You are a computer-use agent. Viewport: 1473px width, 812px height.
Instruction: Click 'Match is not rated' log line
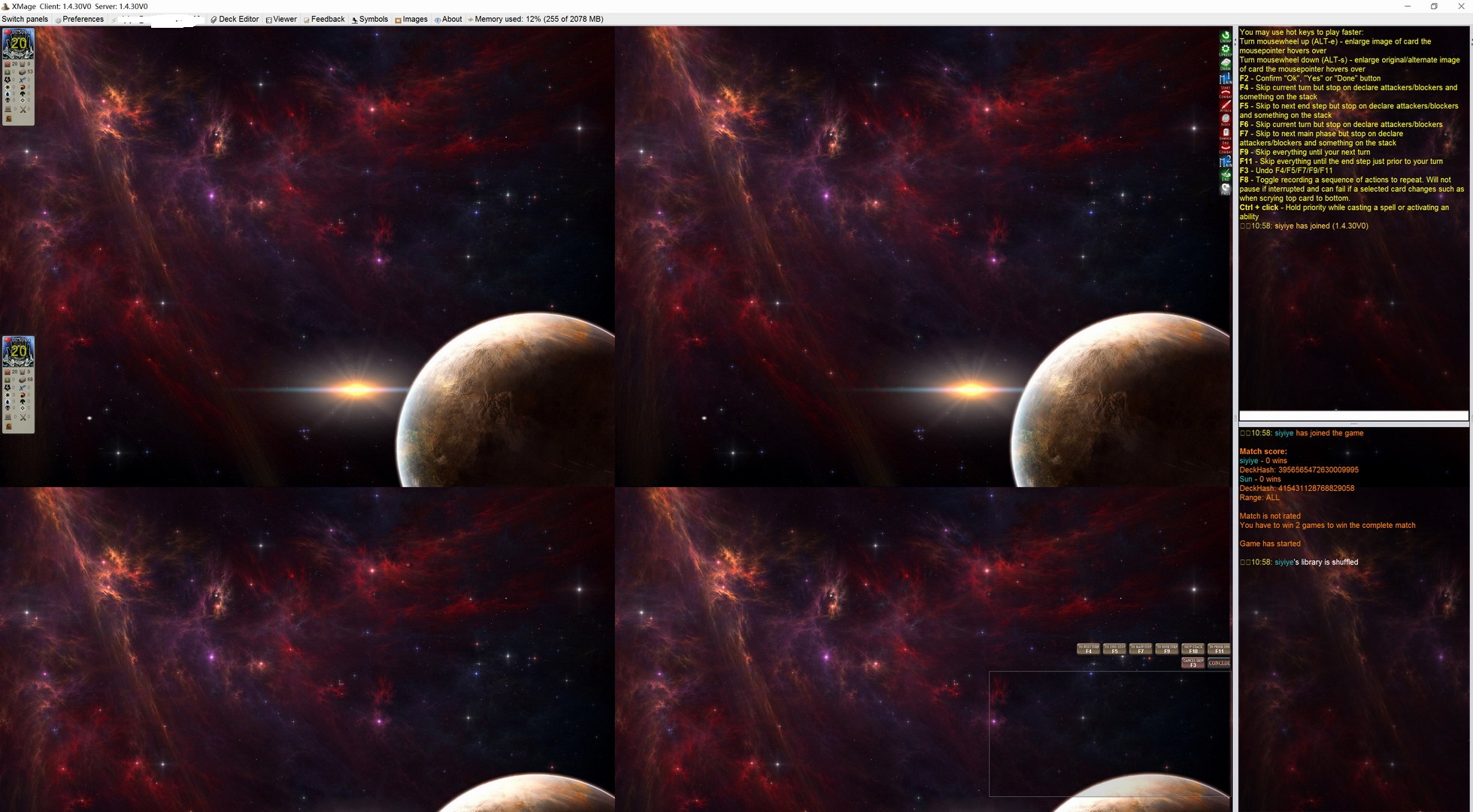click(1270, 516)
